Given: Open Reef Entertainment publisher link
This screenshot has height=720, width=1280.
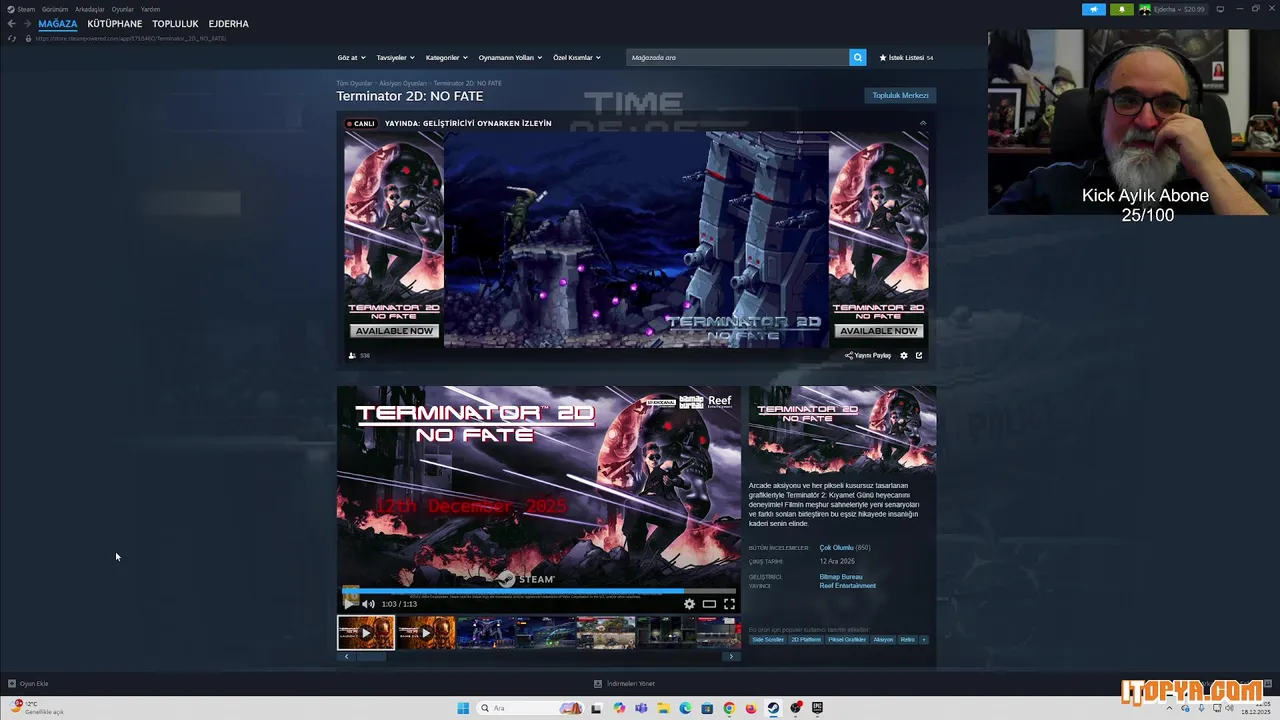Looking at the screenshot, I should point(848,586).
